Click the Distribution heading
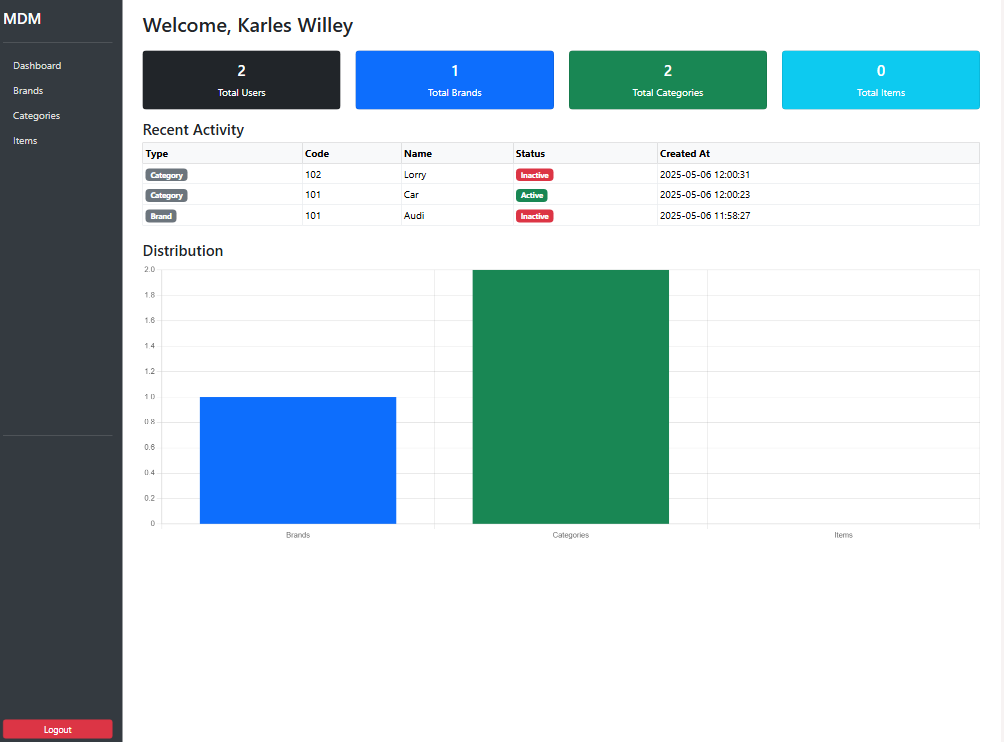This screenshot has width=1004, height=742. coord(183,251)
